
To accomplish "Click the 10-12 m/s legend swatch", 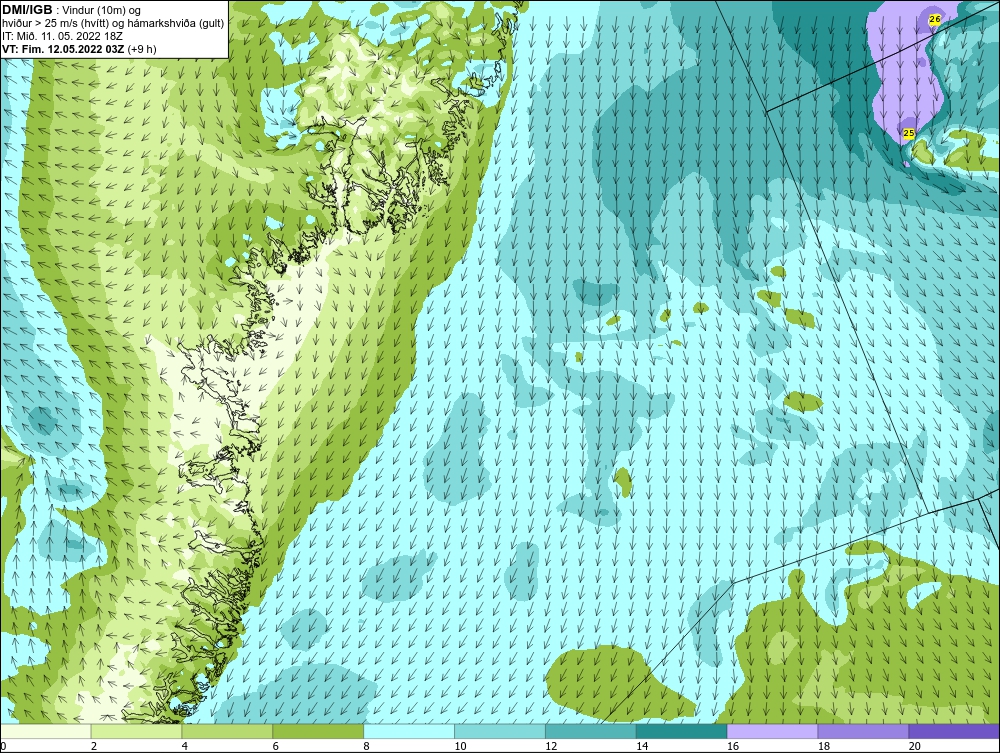I will (500, 731).
